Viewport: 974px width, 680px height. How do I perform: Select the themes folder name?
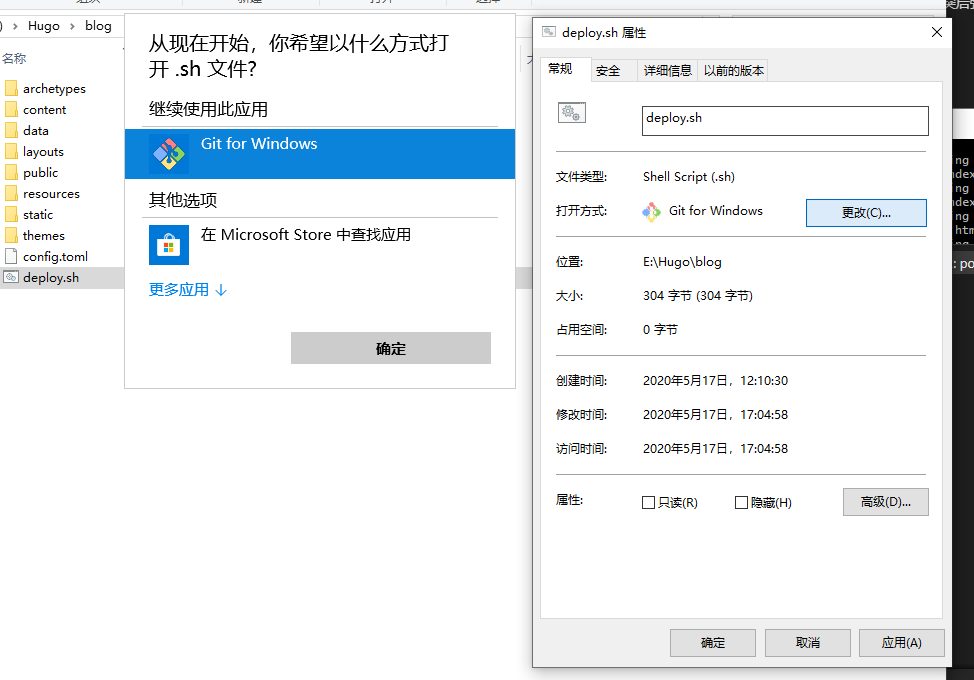(43, 236)
